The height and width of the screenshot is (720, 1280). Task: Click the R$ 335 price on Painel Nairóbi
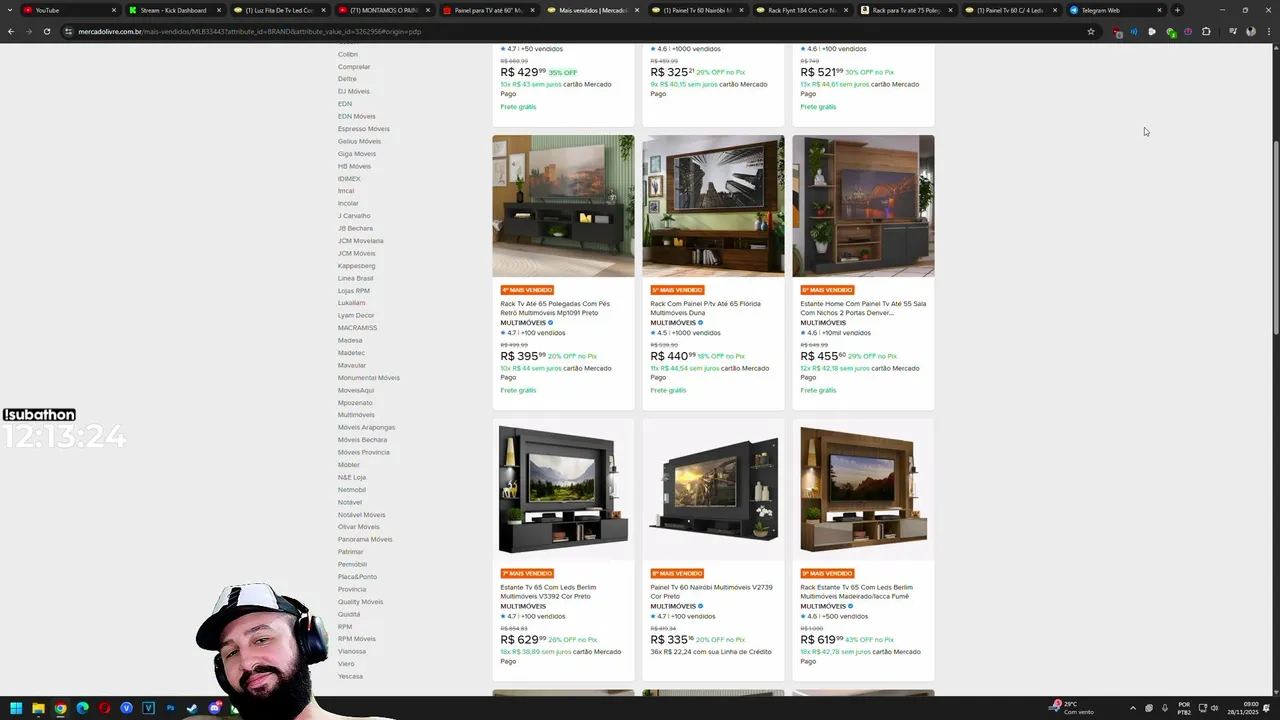click(672, 640)
